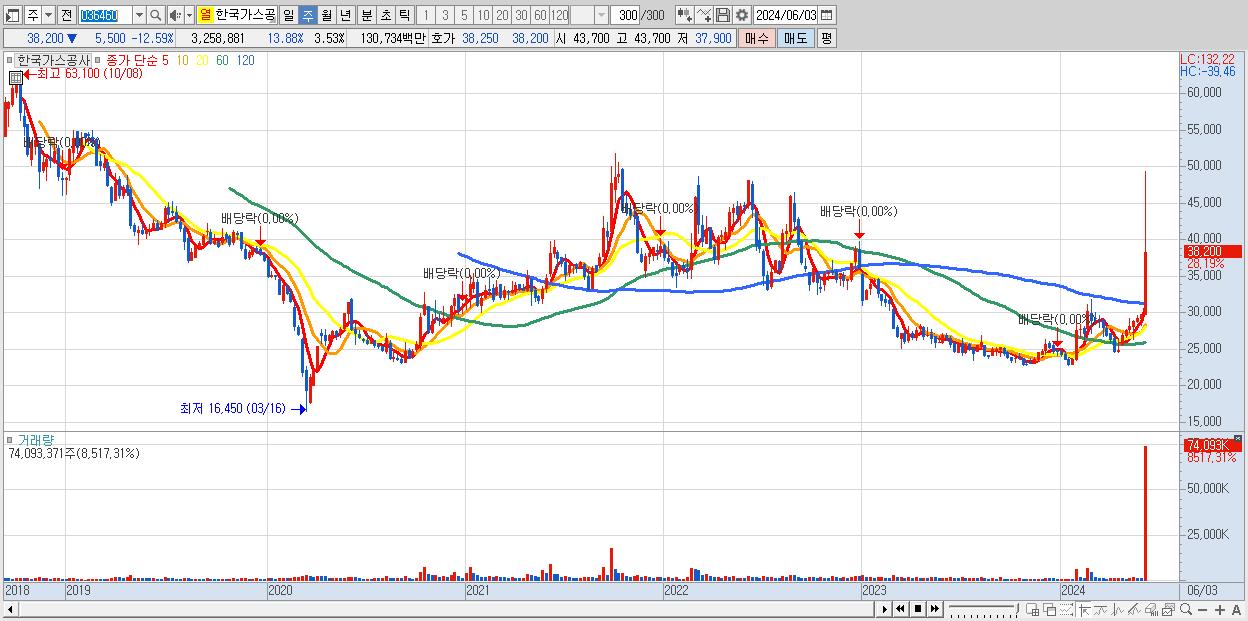Choose the 60 interval button
The width and height of the screenshot is (1248, 621).
pyautogui.click(x=540, y=15)
